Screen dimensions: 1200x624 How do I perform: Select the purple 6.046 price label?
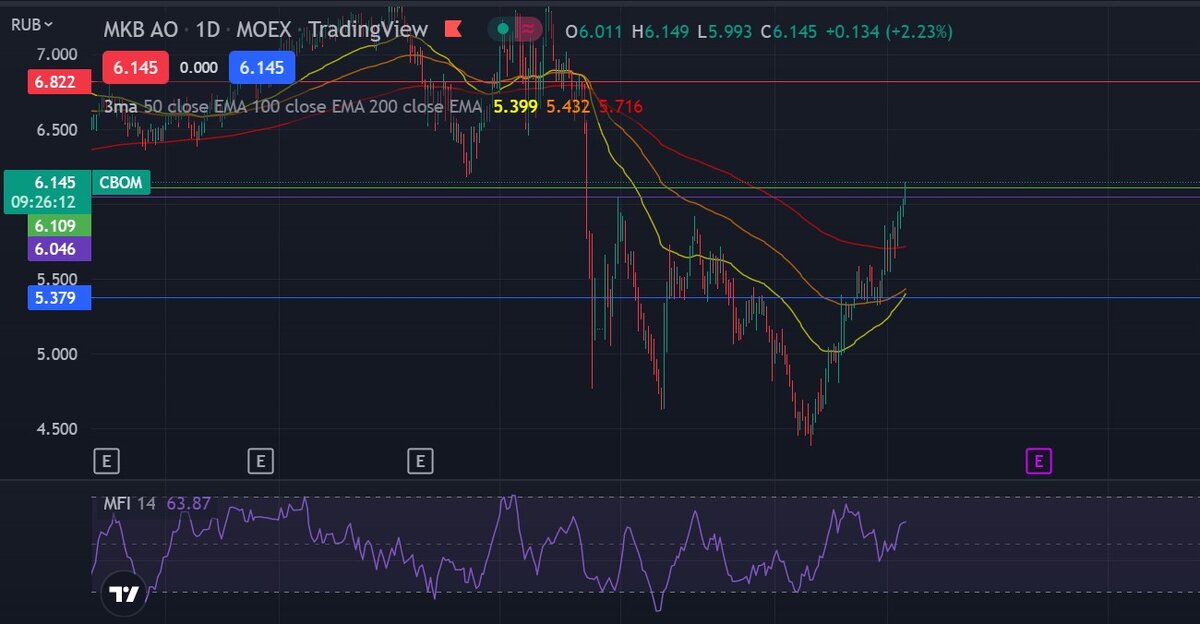60,249
